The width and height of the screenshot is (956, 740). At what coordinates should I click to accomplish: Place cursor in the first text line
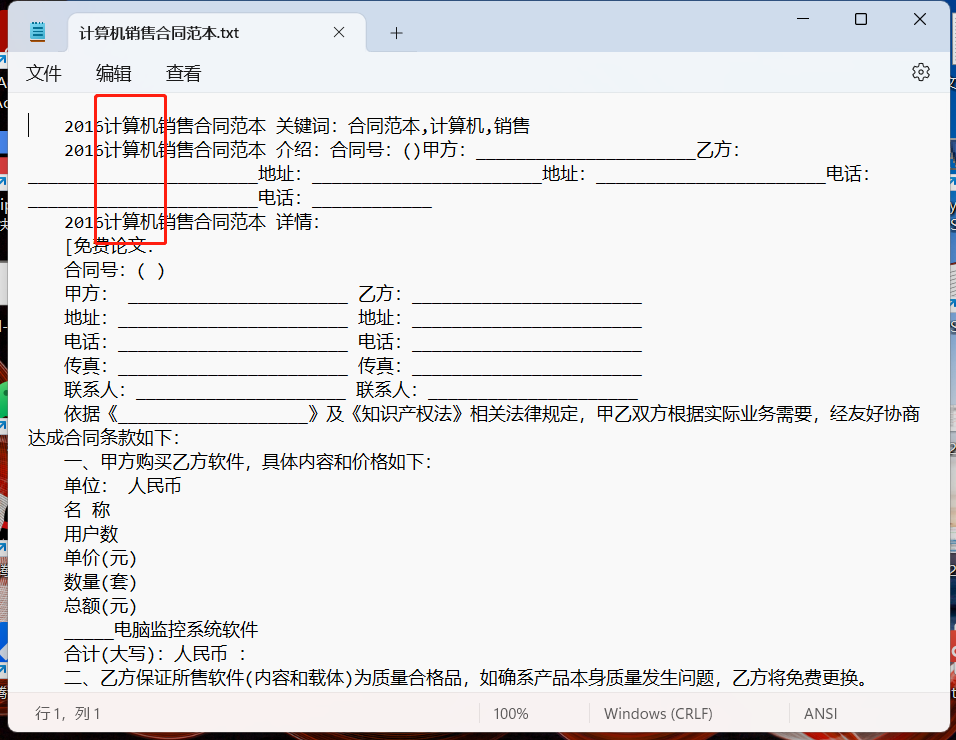[300, 126]
